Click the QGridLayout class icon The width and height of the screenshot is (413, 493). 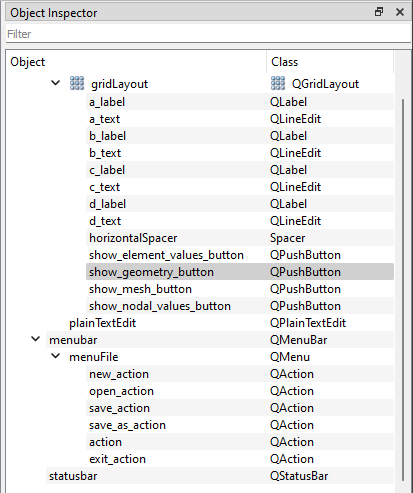coord(278,83)
